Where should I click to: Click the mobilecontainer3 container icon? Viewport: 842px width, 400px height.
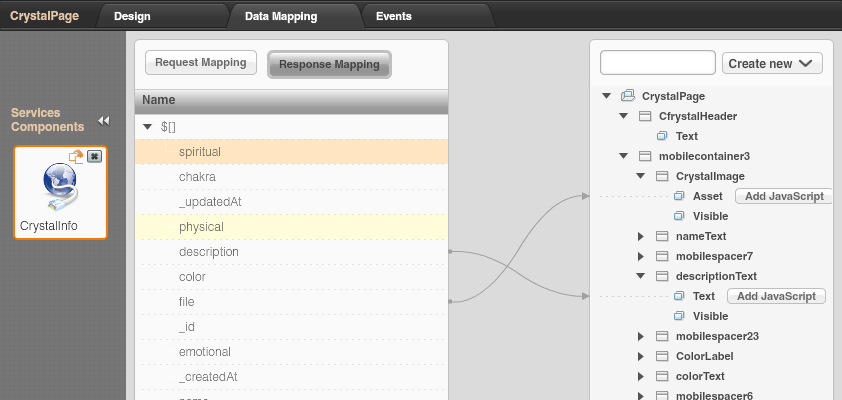point(645,156)
